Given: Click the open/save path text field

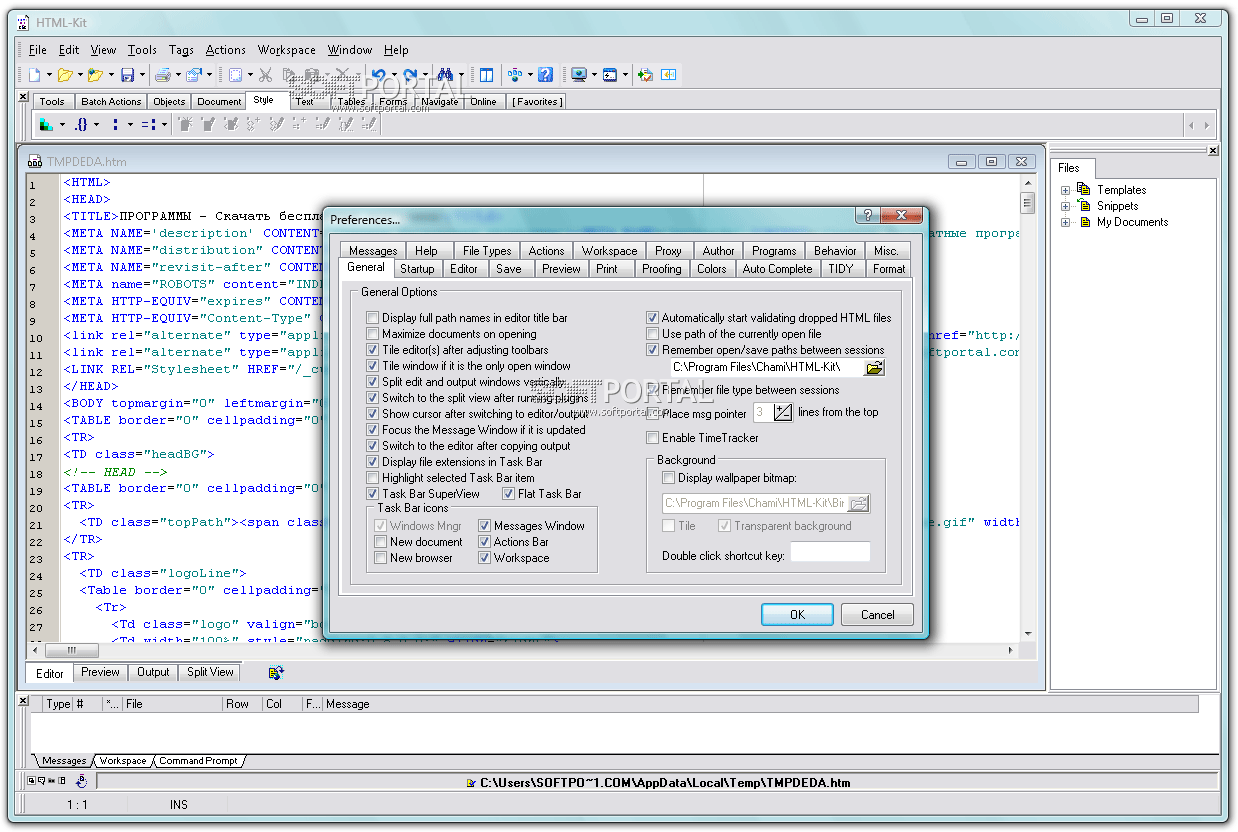Looking at the screenshot, I should tap(767, 368).
